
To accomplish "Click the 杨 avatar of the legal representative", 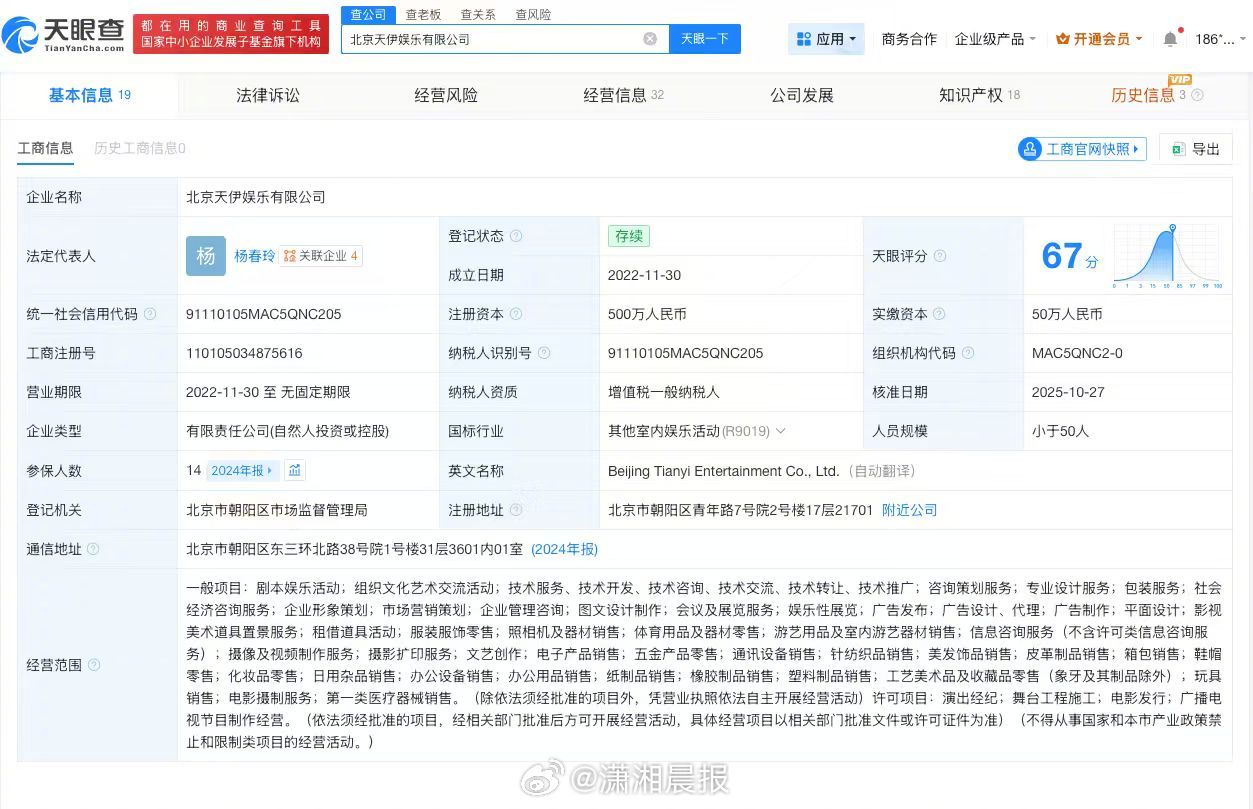I will click(206, 256).
